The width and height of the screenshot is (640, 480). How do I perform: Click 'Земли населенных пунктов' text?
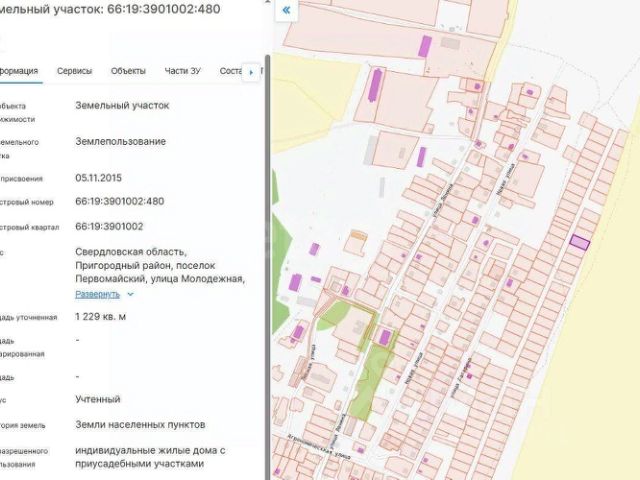pyautogui.click(x=140, y=424)
